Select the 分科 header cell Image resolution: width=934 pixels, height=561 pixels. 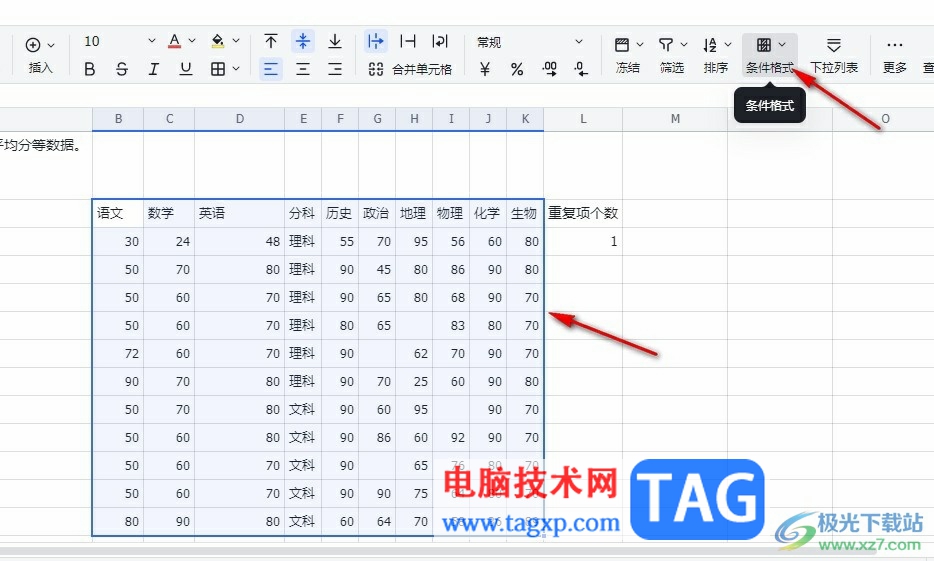click(x=303, y=213)
